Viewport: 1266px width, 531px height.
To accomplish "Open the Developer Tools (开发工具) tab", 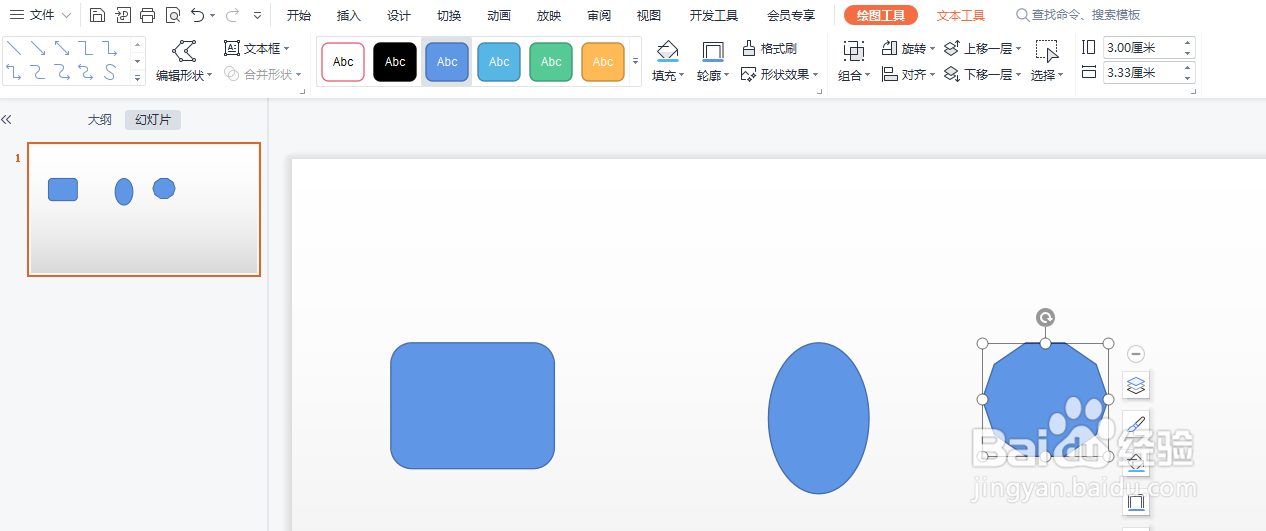I will tap(714, 15).
